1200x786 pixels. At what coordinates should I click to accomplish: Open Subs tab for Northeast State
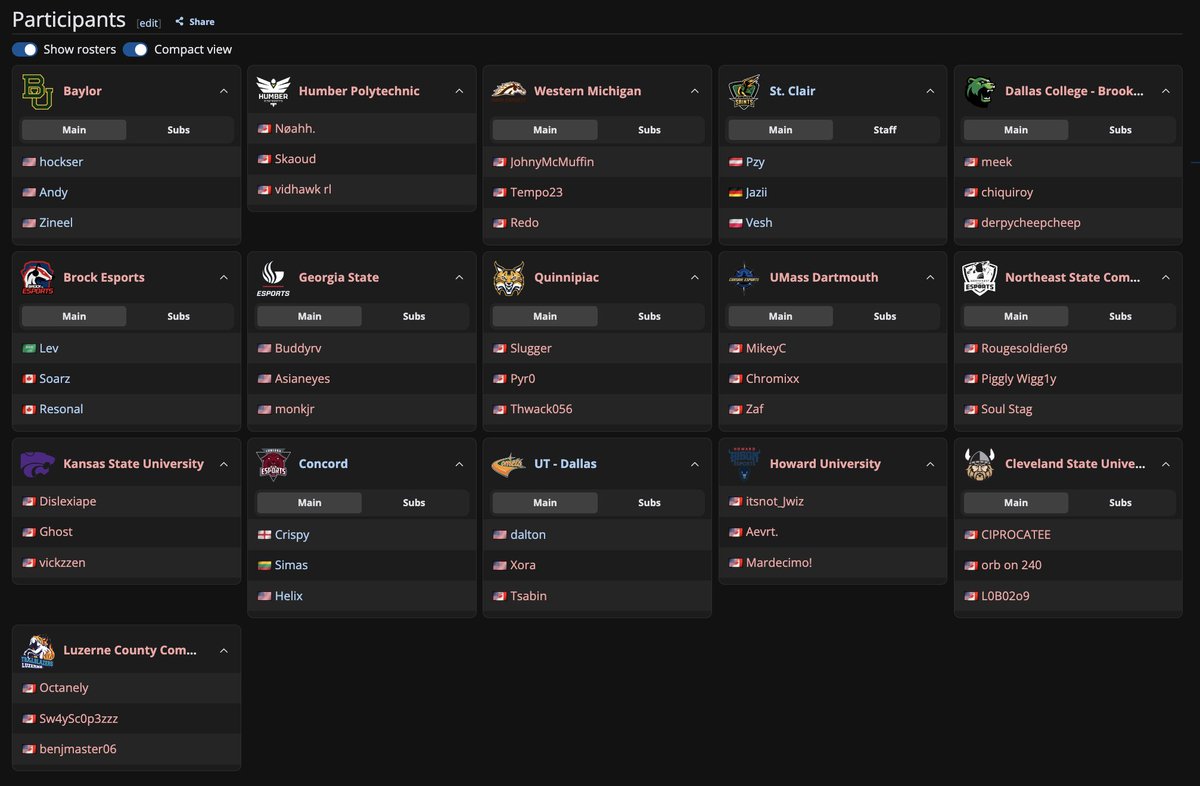click(1121, 316)
